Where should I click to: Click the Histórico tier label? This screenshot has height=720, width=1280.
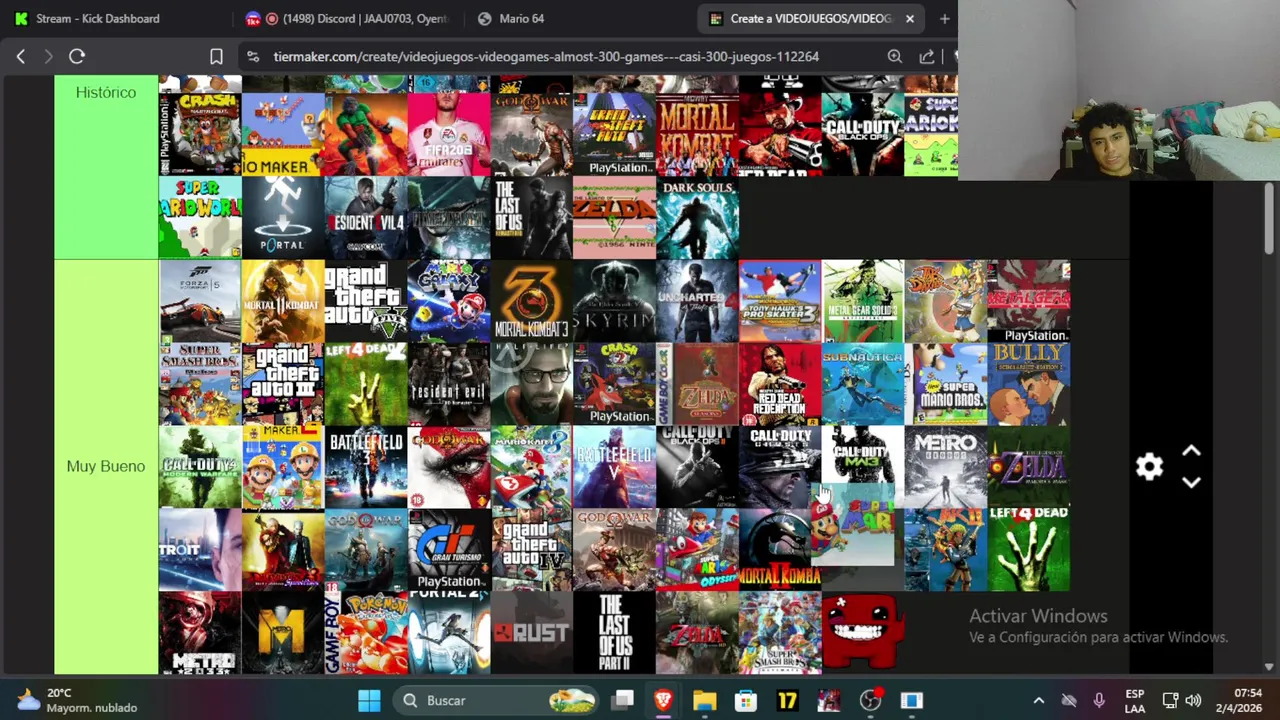point(106,92)
